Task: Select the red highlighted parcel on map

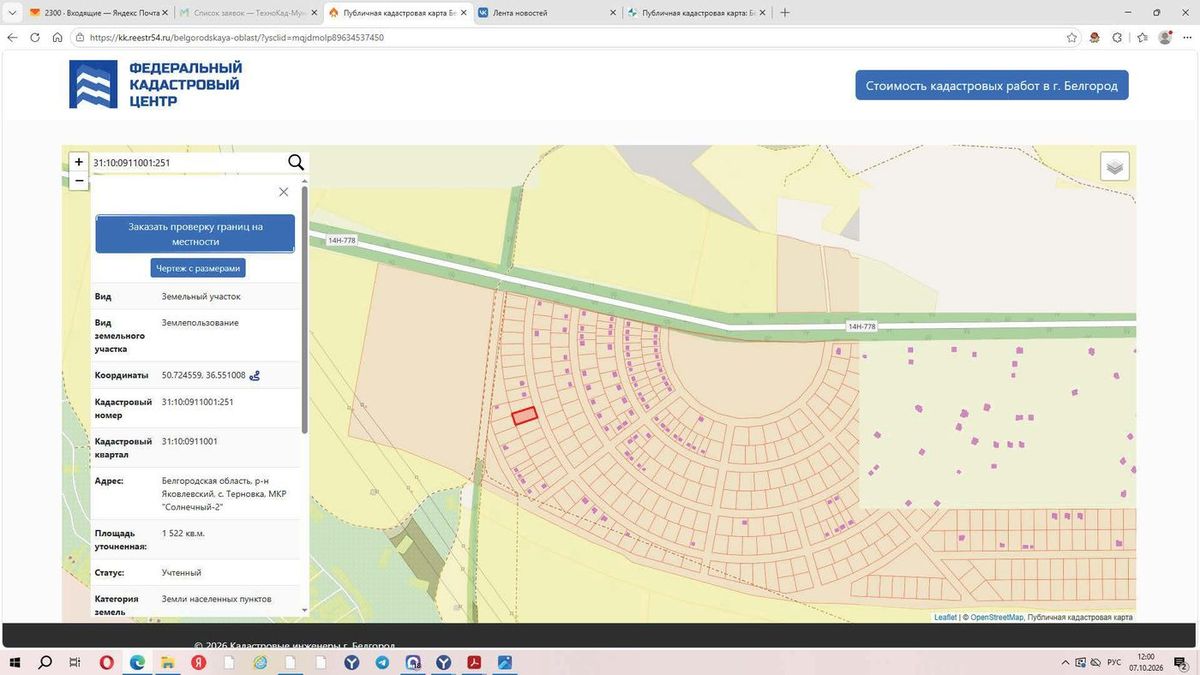Action: point(525,416)
